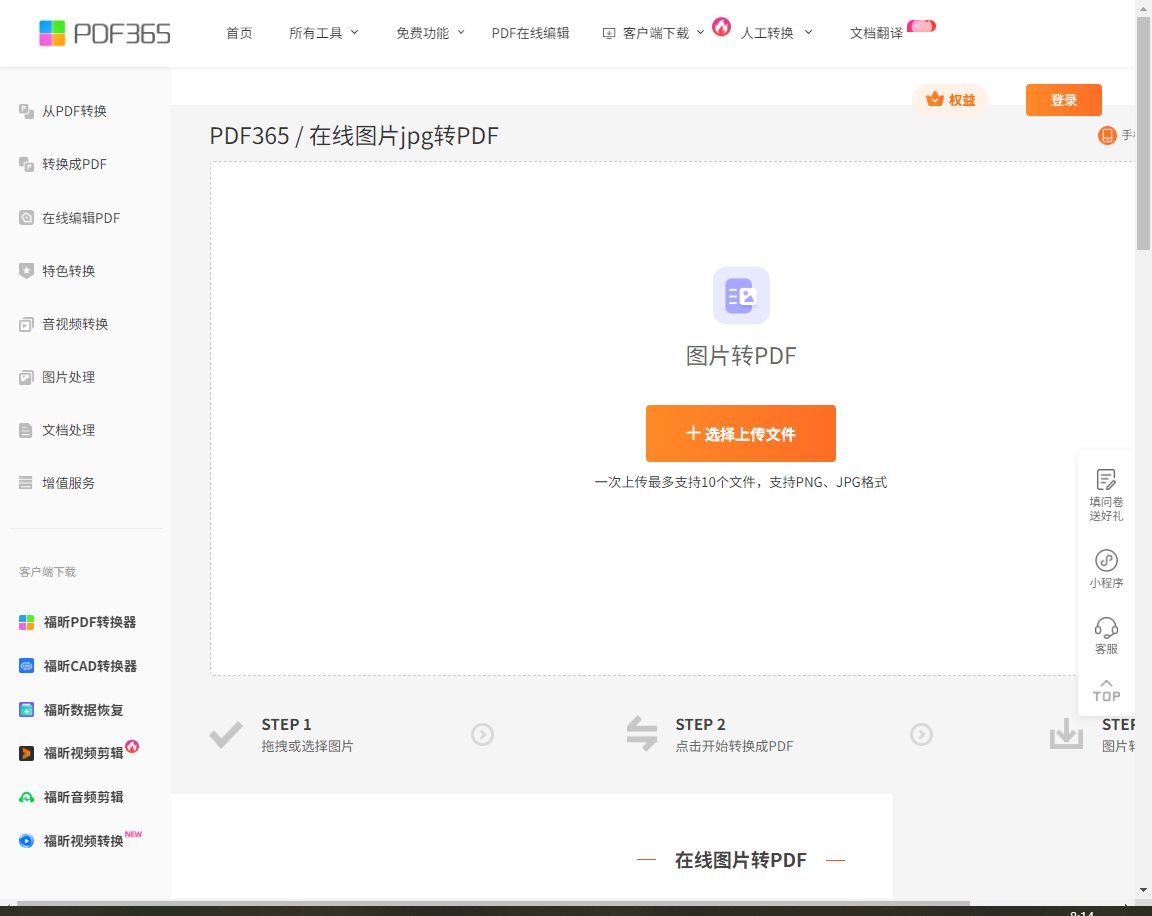Click the TOP back-to-top arrow
The height and width of the screenshot is (916, 1152).
1106,691
